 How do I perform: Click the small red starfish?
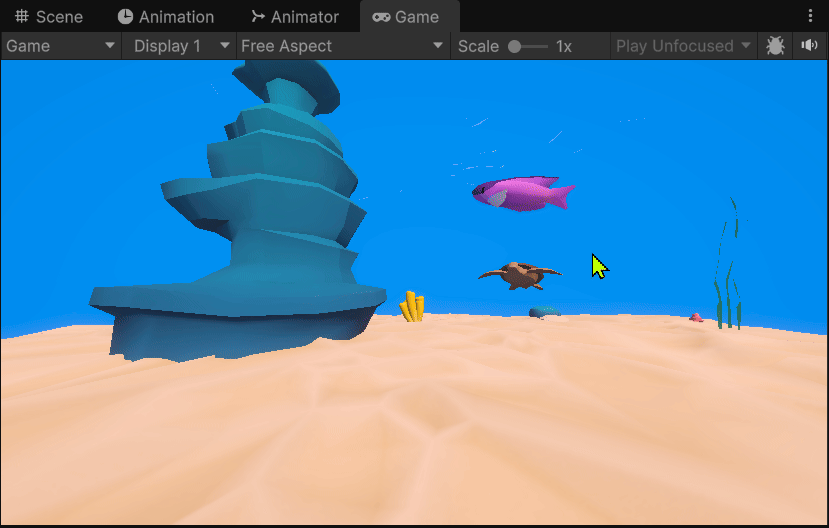(x=696, y=318)
